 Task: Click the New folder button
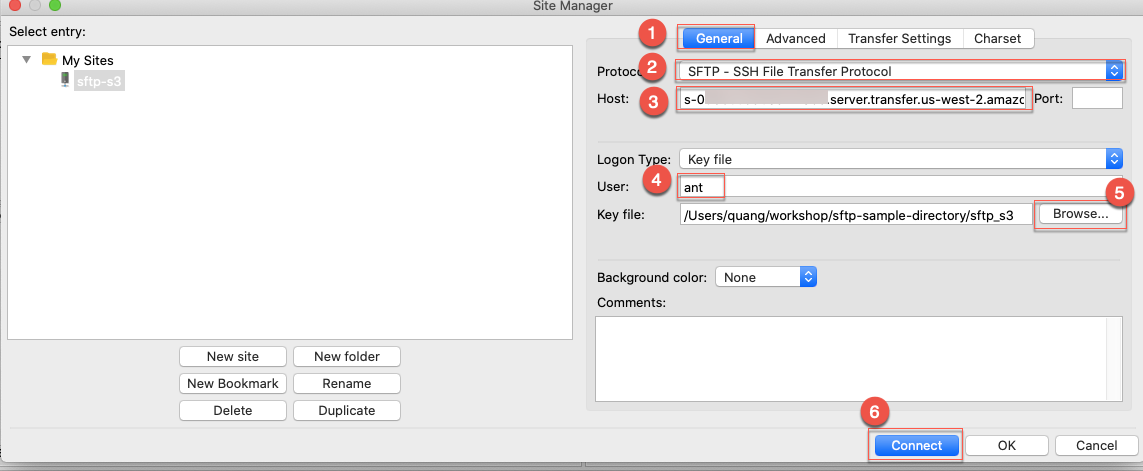pyautogui.click(x=346, y=357)
